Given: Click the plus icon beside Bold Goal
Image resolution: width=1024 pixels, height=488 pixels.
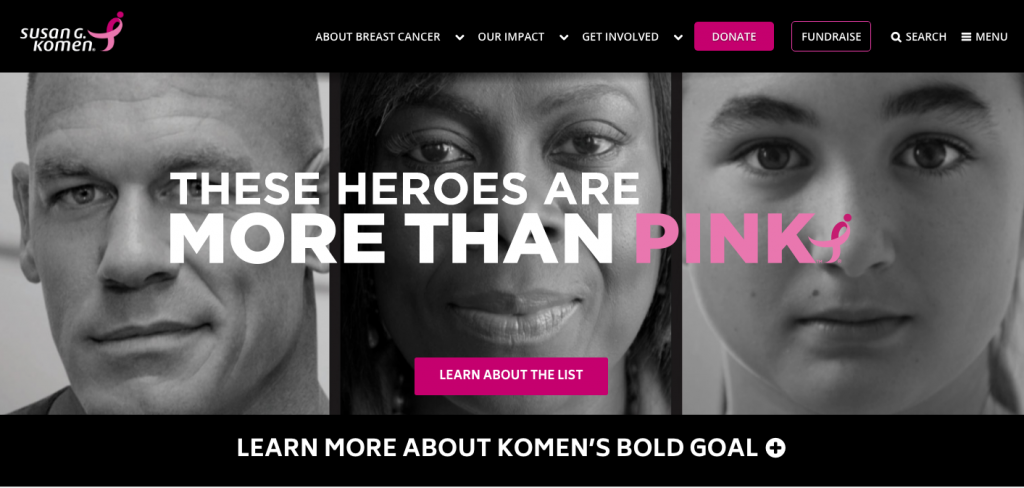Looking at the screenshot, I should [x=775, y=448].
